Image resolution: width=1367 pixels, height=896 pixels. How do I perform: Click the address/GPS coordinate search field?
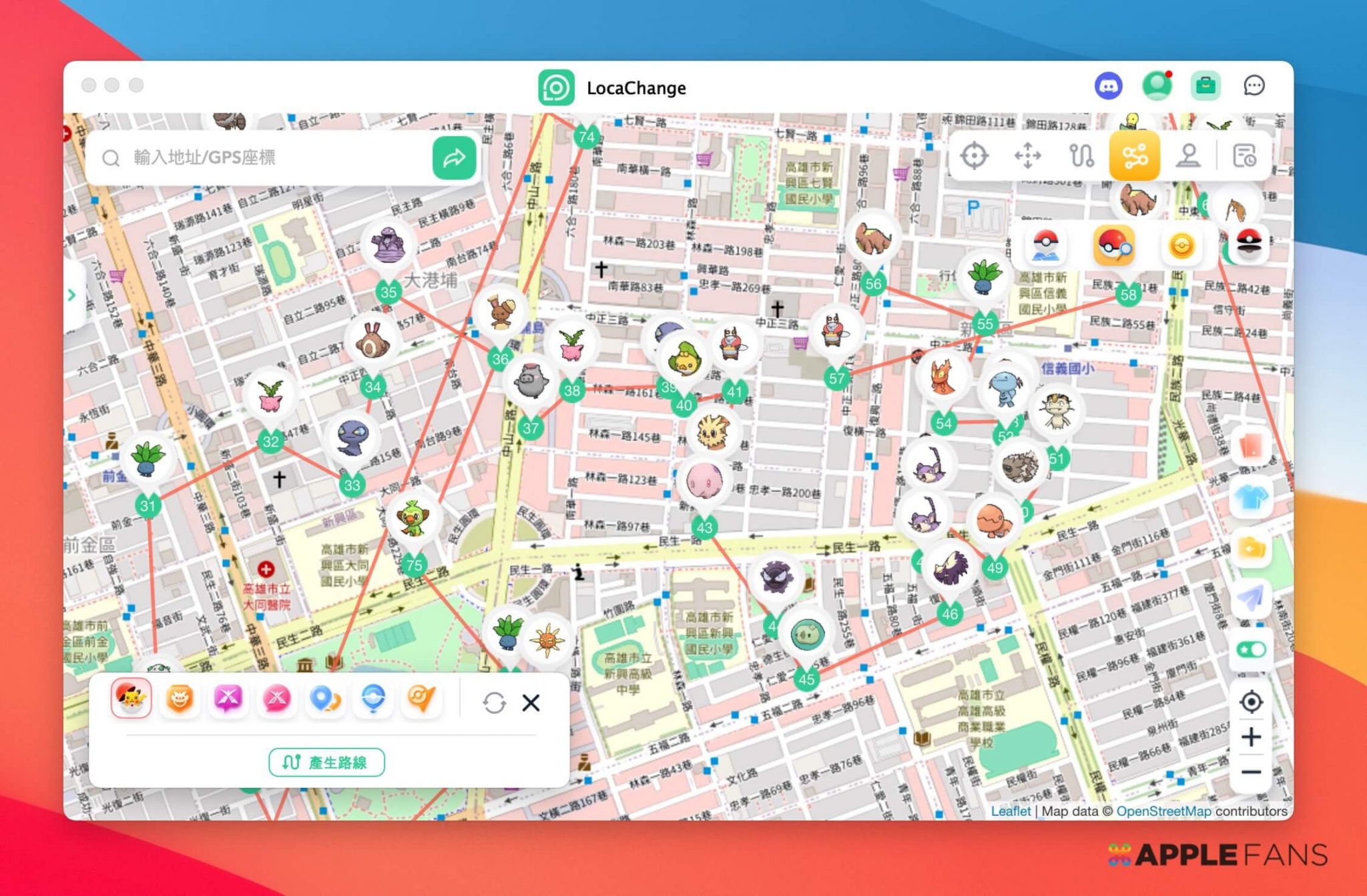[x=267, y=157]
